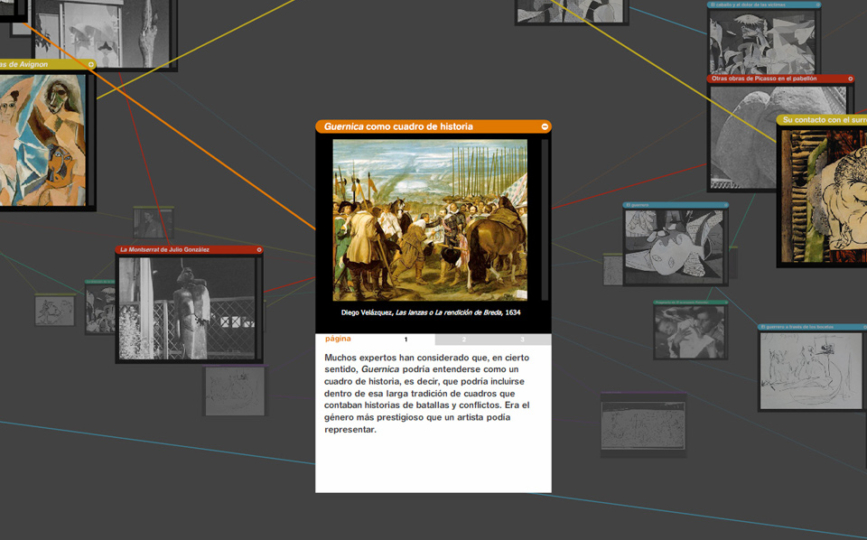This screenshot has width=867, height=540.
Task: Click the Diego Velázquez painting caption
Action: (x=431, y=313)
